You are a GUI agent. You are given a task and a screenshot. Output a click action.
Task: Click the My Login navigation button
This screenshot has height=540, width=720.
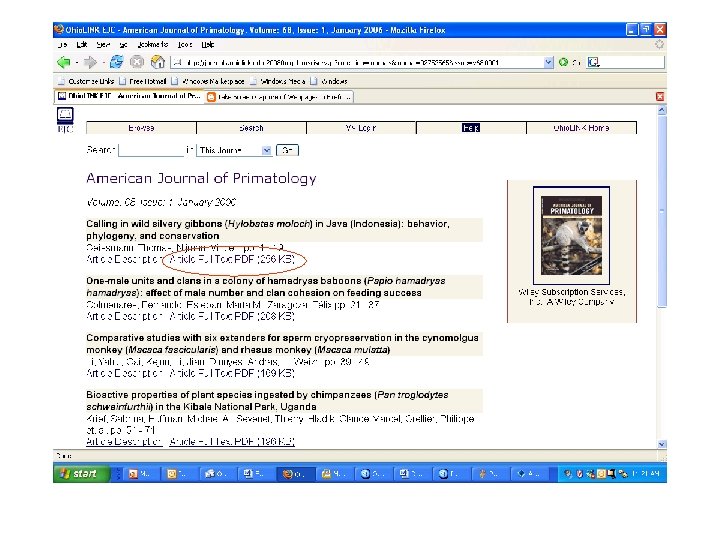(x=361, y=128)
